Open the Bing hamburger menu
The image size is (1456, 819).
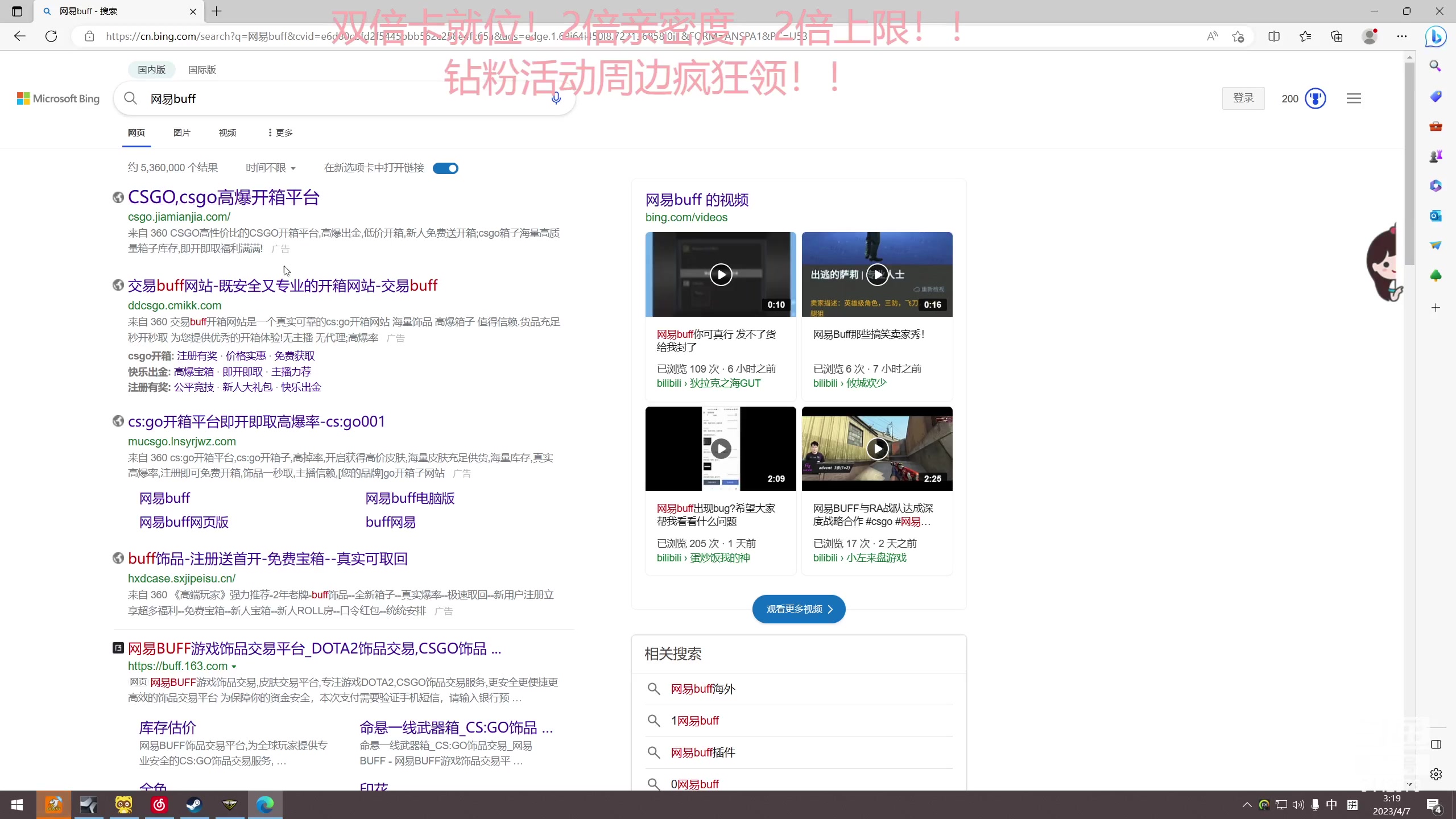[1354, 98]
